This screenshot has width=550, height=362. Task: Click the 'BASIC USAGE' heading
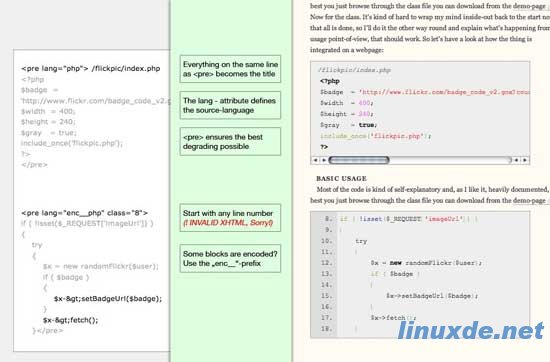coord(341,179)
